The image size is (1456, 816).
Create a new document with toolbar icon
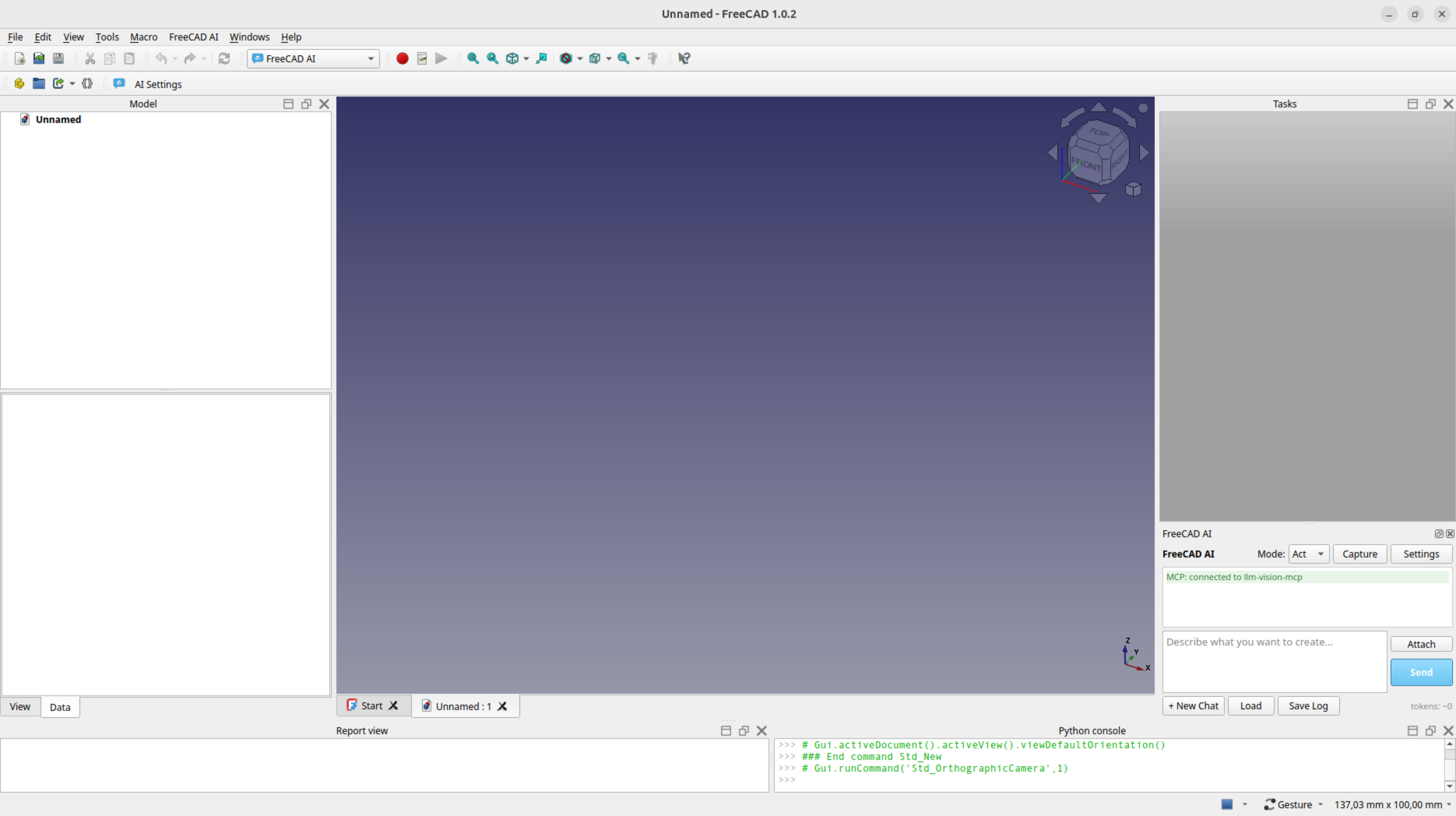tap(19, 58)
